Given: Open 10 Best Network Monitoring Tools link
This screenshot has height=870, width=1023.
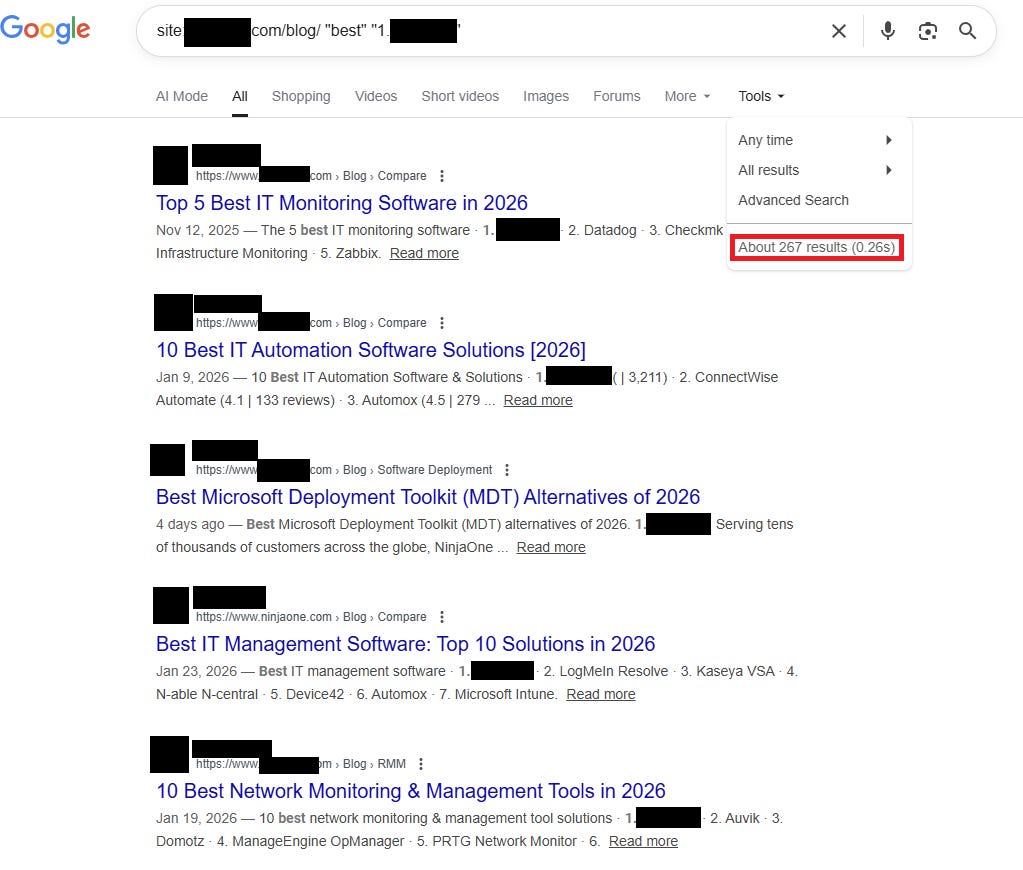Looking at the screenshot, I should pyautogui.click(x=410, y=790).
